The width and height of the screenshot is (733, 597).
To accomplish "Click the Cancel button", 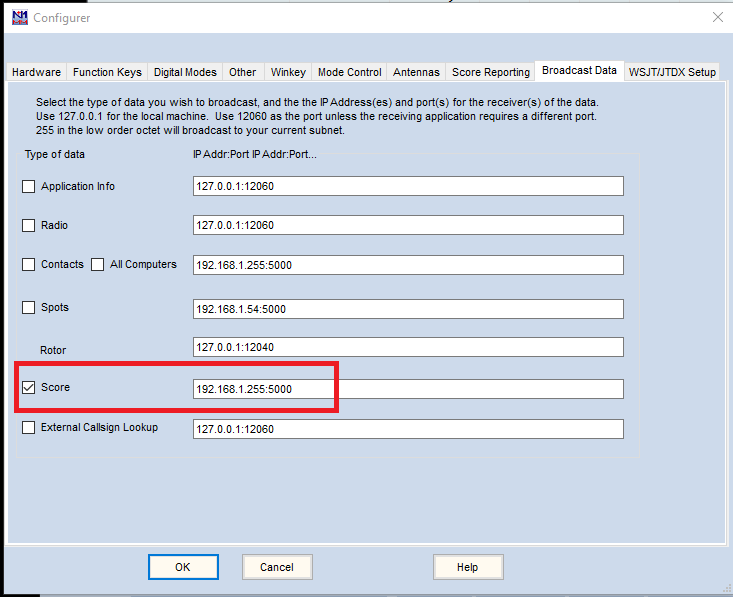I will [x=277, y=567].
